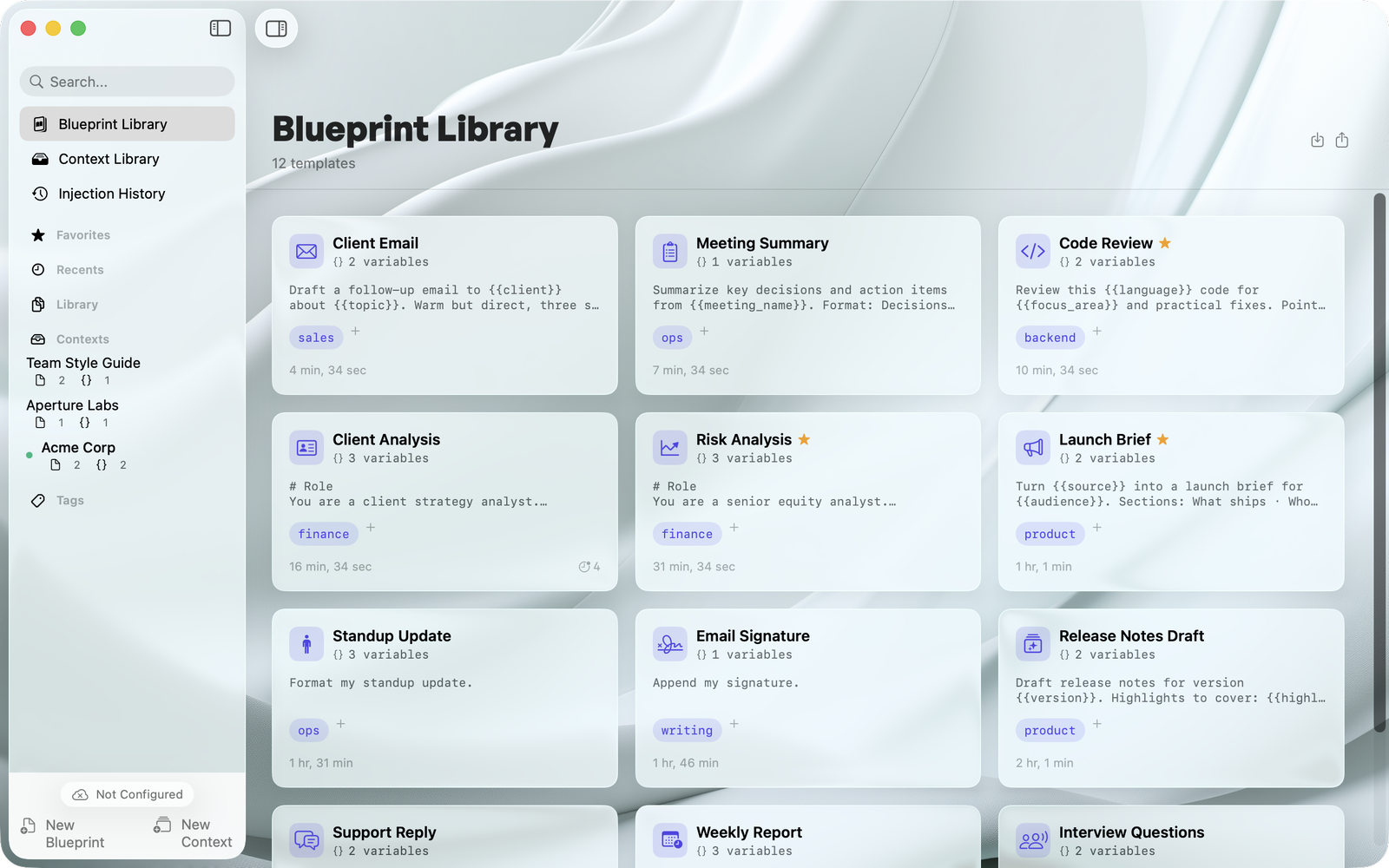Click the Release Notes Draft icon
Viewport: 1389px width, 868px height.
(x=1033, y=644)
